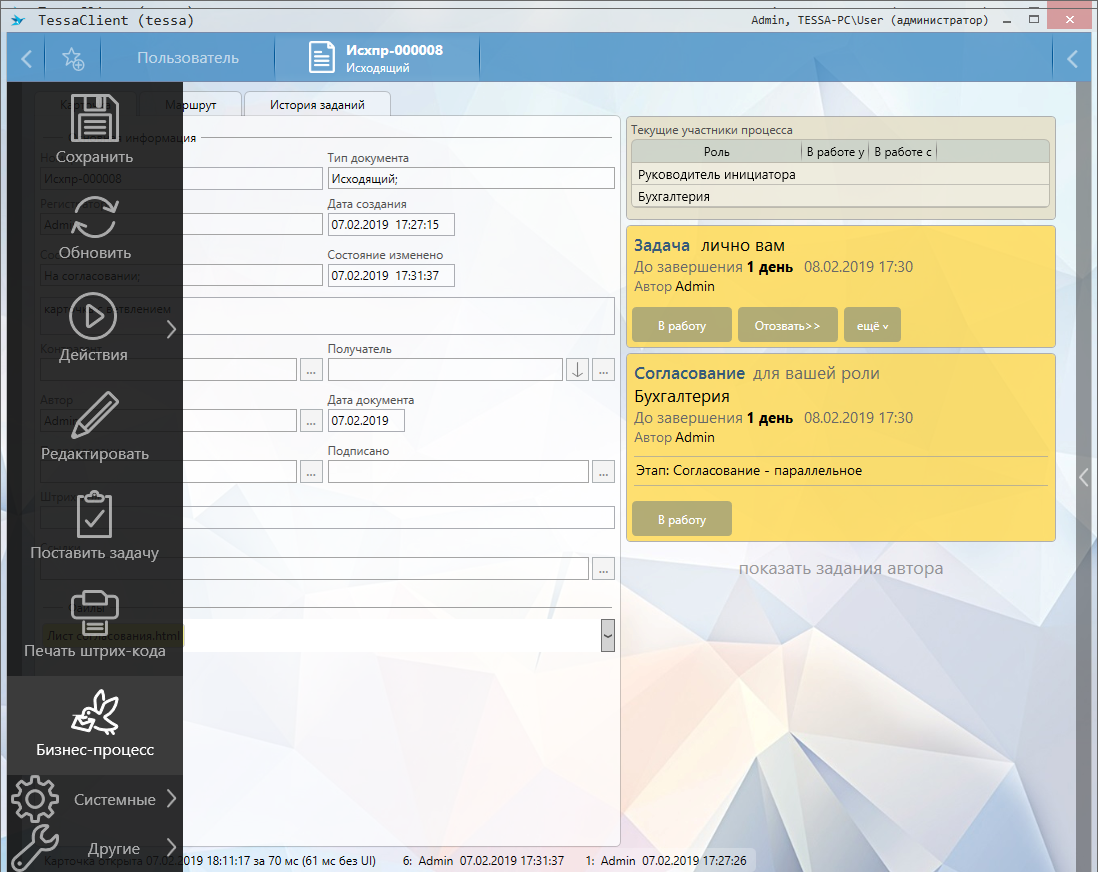Click the В работе у column header

tap(835, 151)
